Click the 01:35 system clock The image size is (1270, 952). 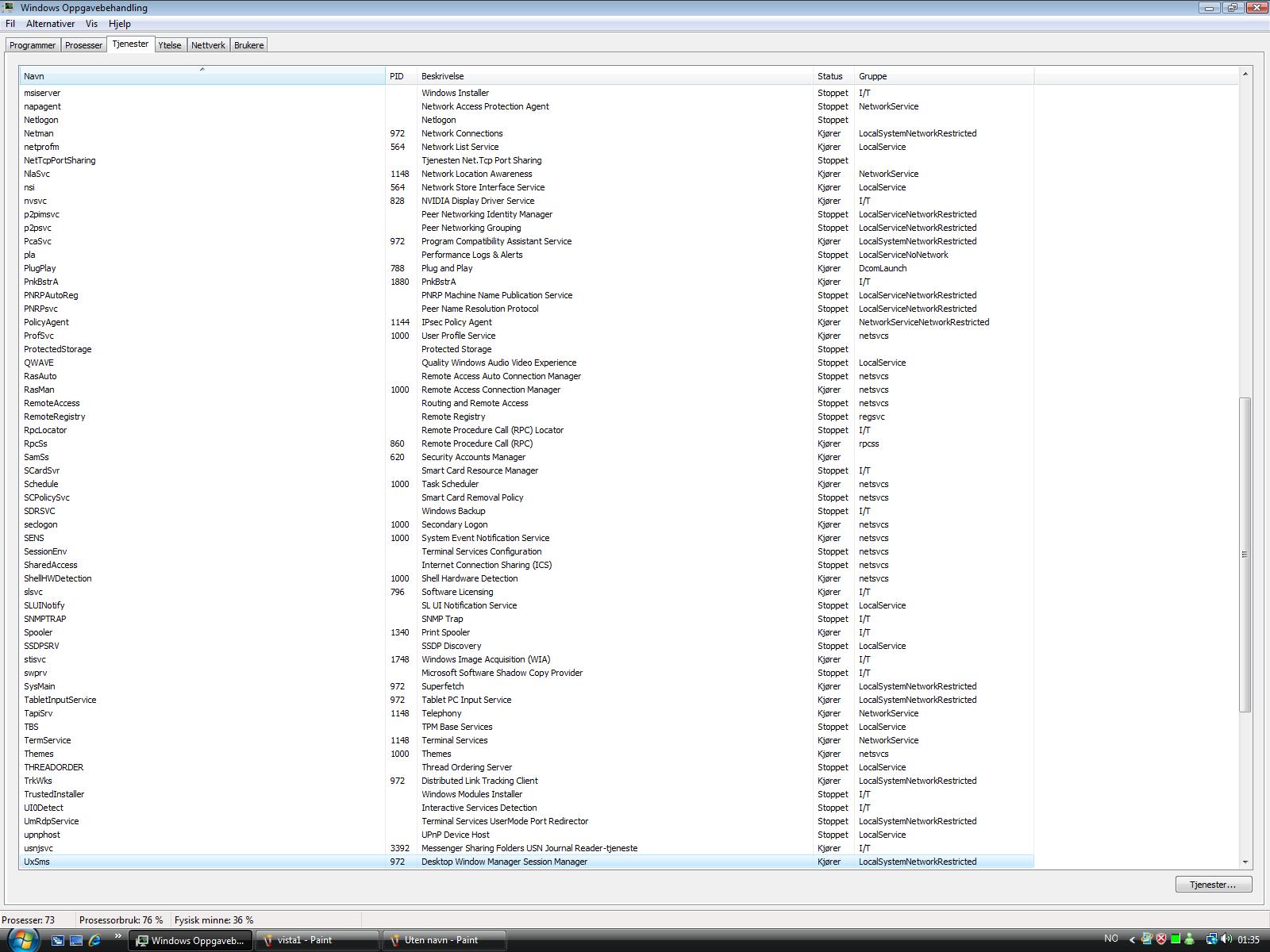(x=1248, y=940)
